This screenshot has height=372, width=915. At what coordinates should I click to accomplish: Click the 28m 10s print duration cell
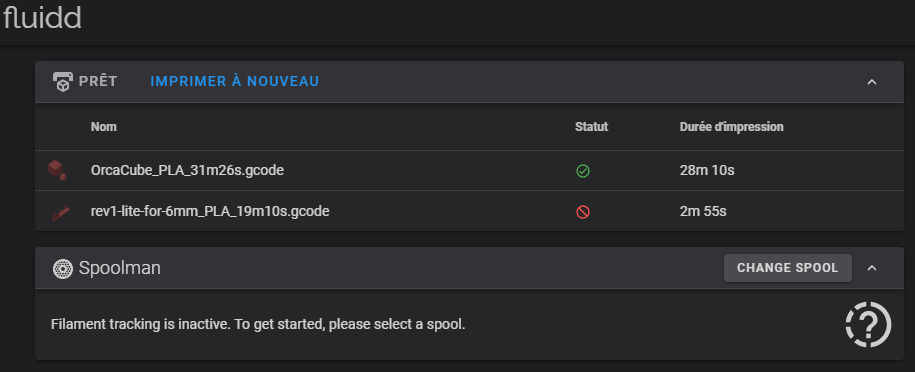pos(707,171)
